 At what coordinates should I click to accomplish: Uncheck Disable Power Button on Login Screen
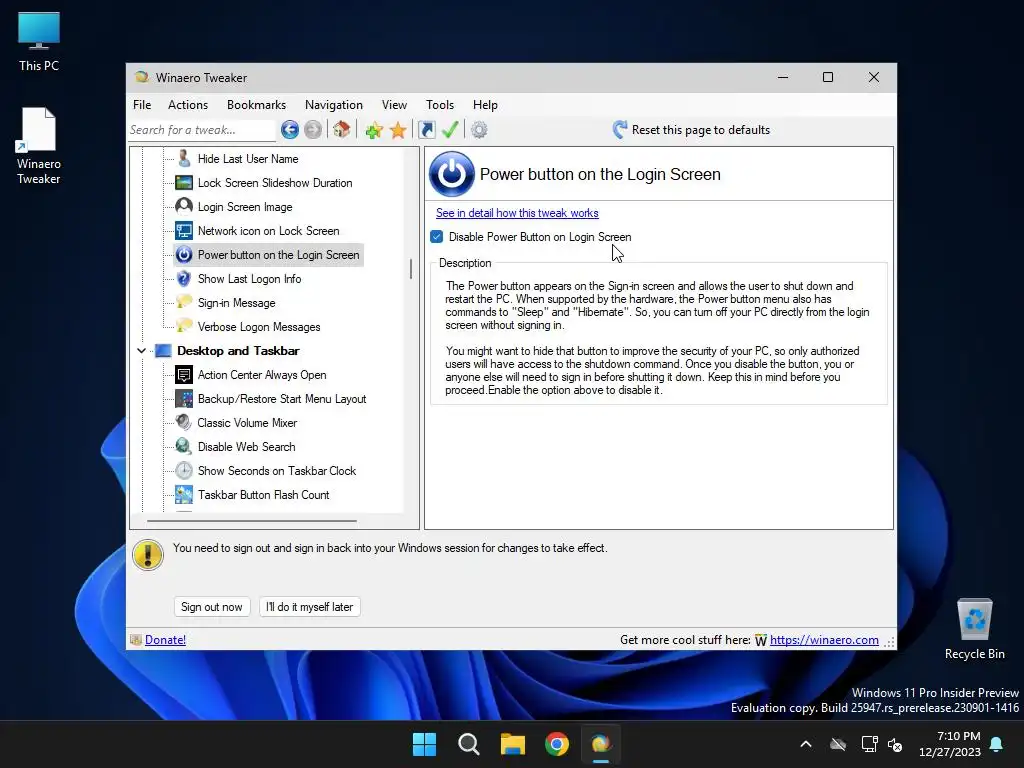pos(437,236)
